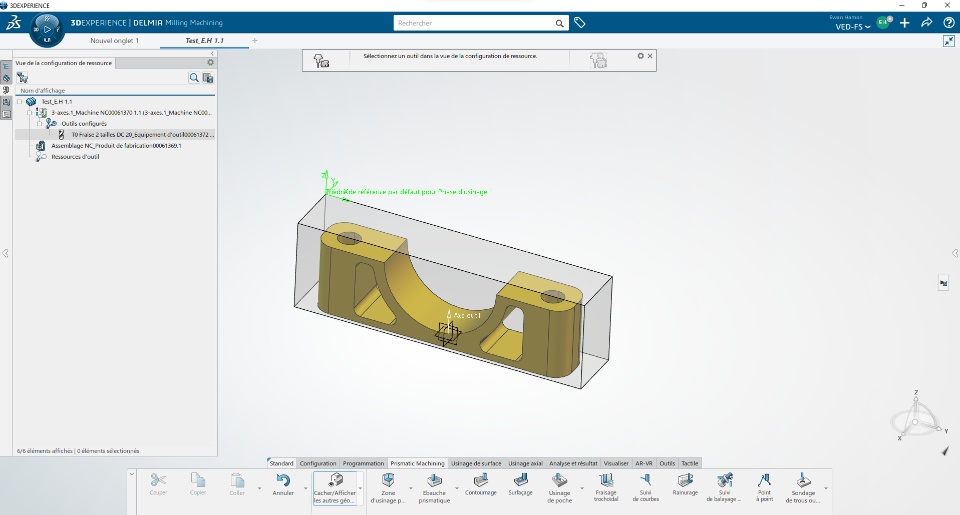Viewport: 960px width, 515px height.
Task: Switch to the Programmation tab
Action: [363, 463]
